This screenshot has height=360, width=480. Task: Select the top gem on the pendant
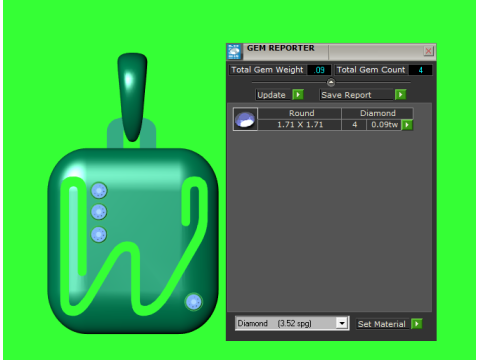(x=99, y=191)
